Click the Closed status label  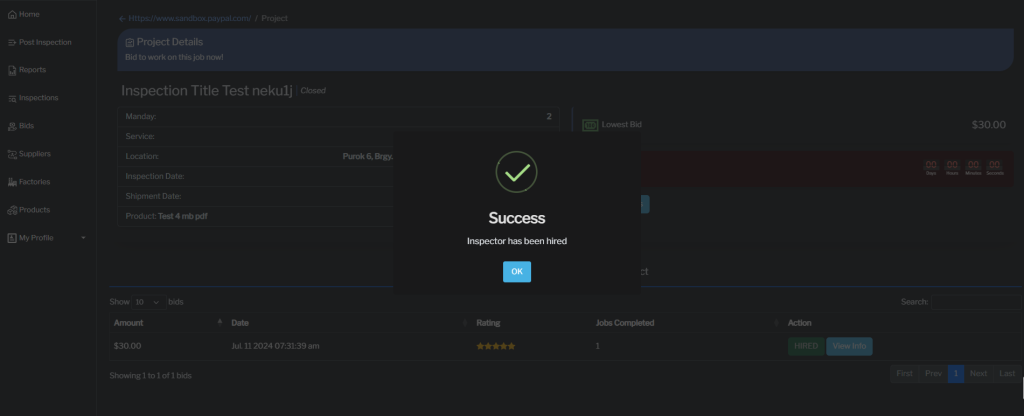point(313,91)
